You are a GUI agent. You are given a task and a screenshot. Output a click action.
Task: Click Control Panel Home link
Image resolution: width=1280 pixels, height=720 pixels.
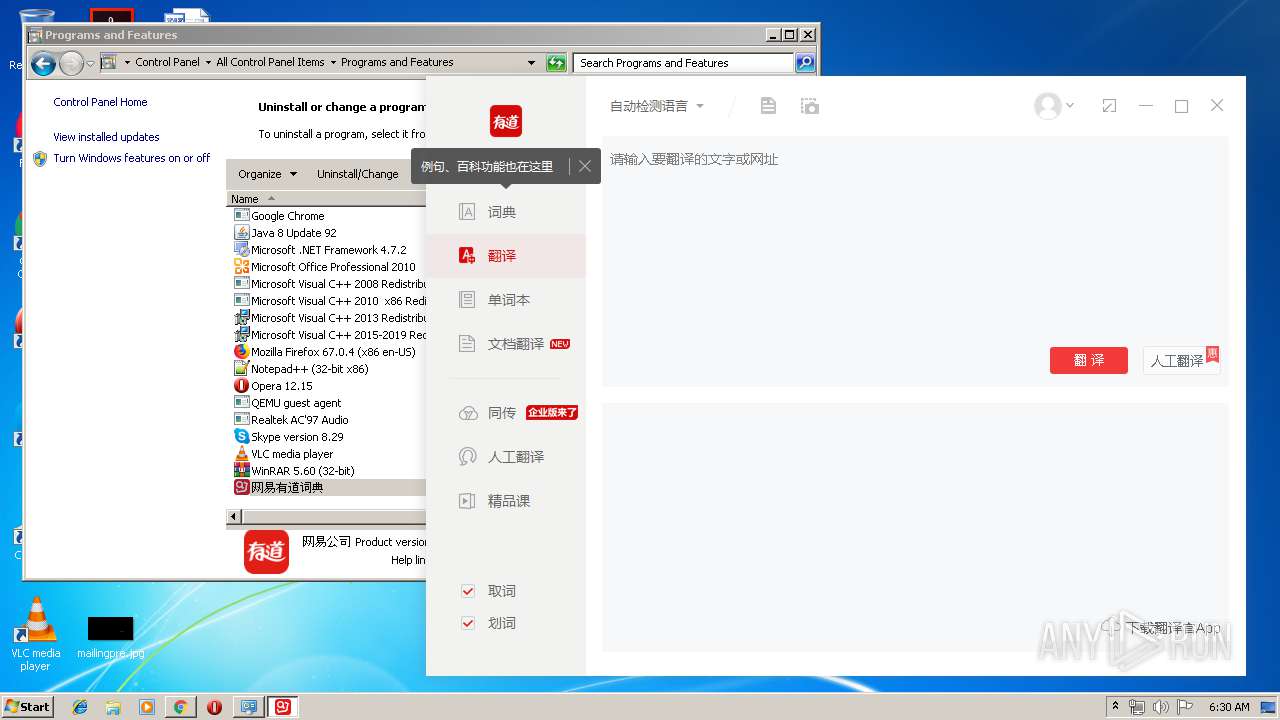click(100, 102)
